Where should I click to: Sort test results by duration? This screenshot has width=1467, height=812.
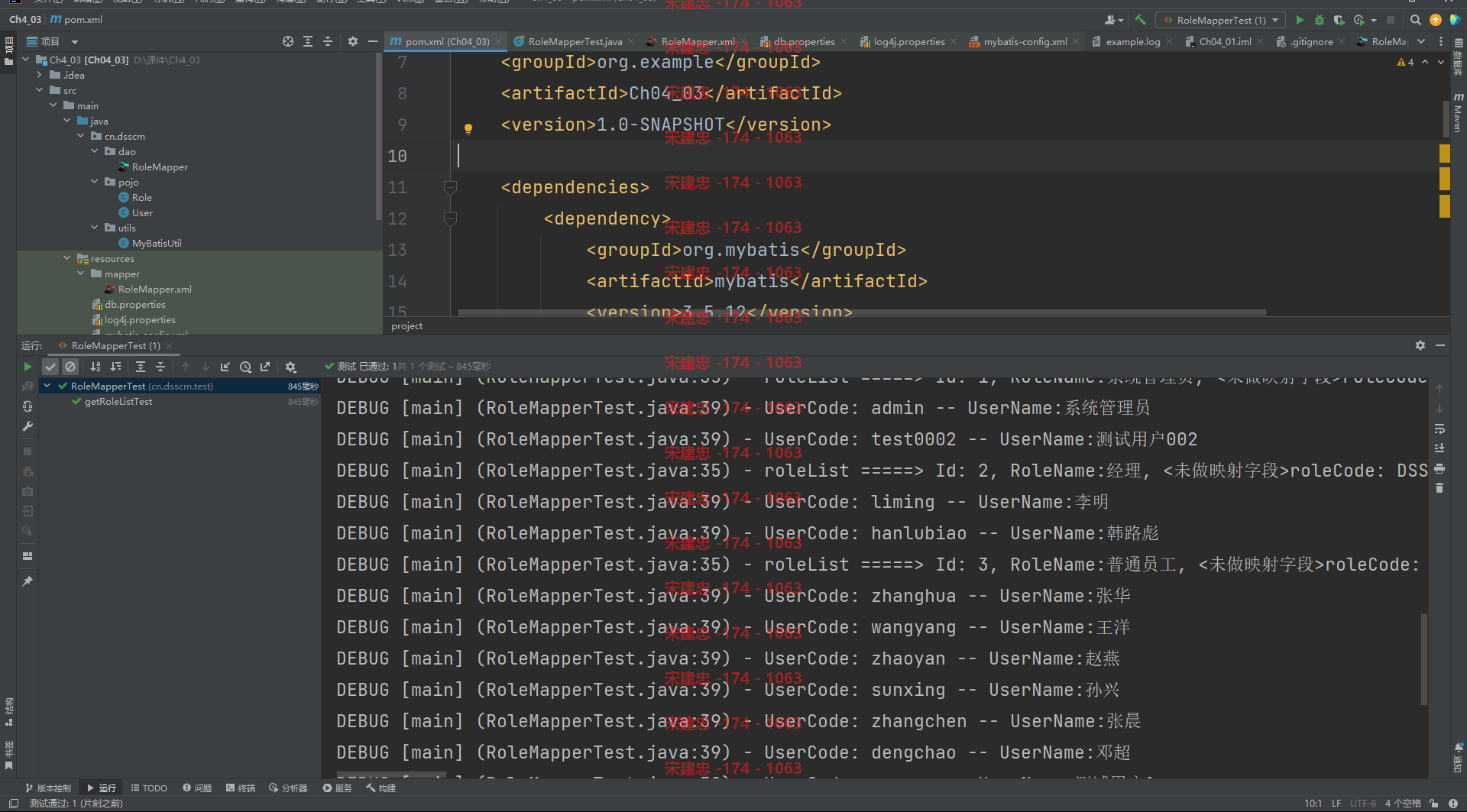[116, 367]
